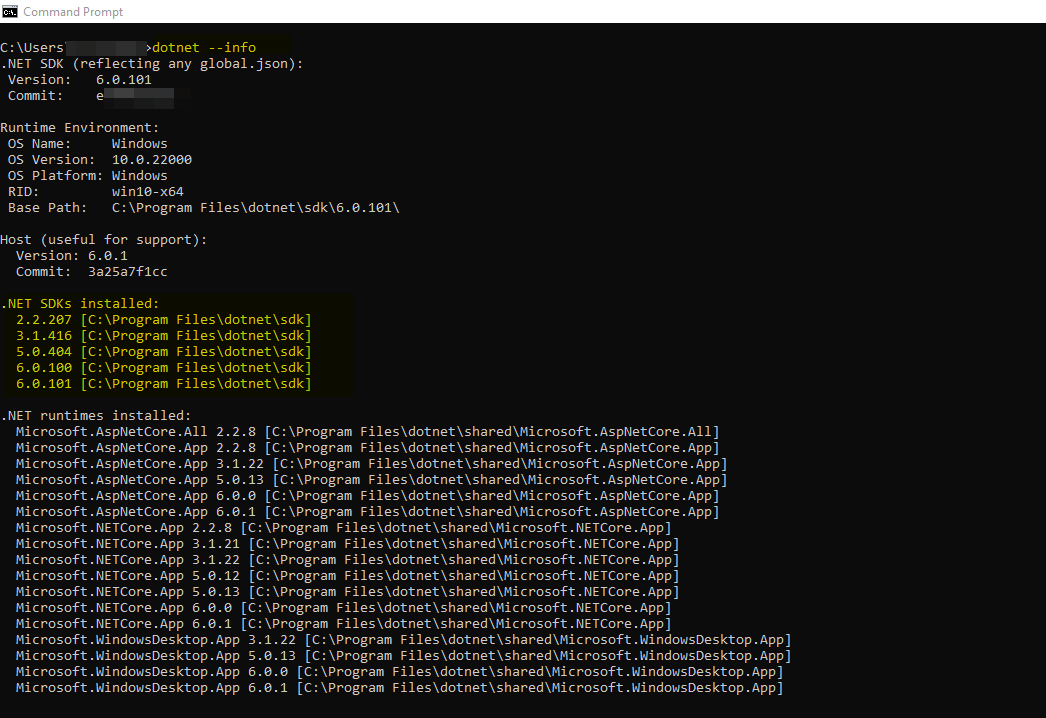Click the SDK Version: 6.0.101 line

[x=79, y=79]
